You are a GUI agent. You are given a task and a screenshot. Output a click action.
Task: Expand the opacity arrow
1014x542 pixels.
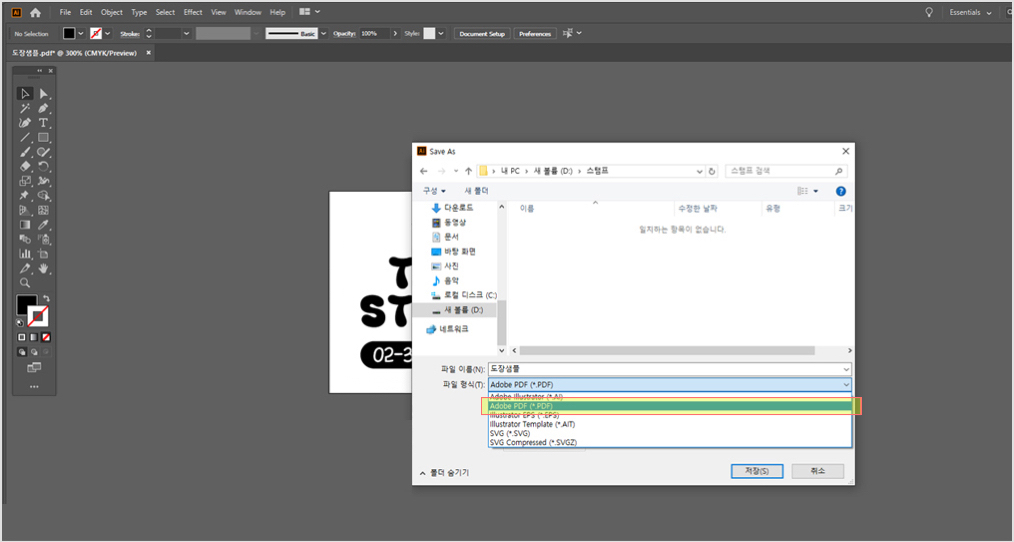click(394, 34)
